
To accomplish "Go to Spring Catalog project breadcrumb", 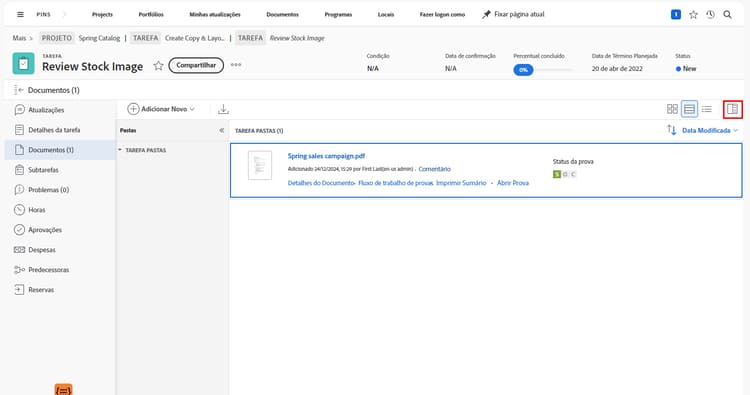I will click(x=99, y=38).
